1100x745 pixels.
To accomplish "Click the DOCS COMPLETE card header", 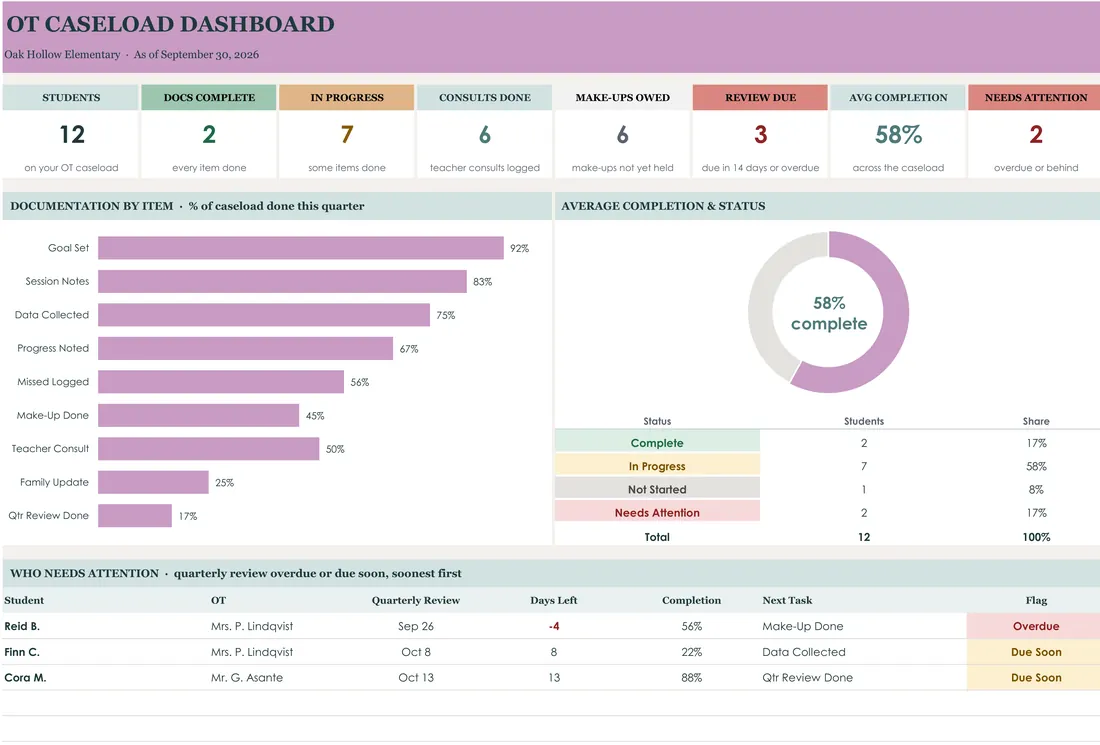I will pos(209,98).
